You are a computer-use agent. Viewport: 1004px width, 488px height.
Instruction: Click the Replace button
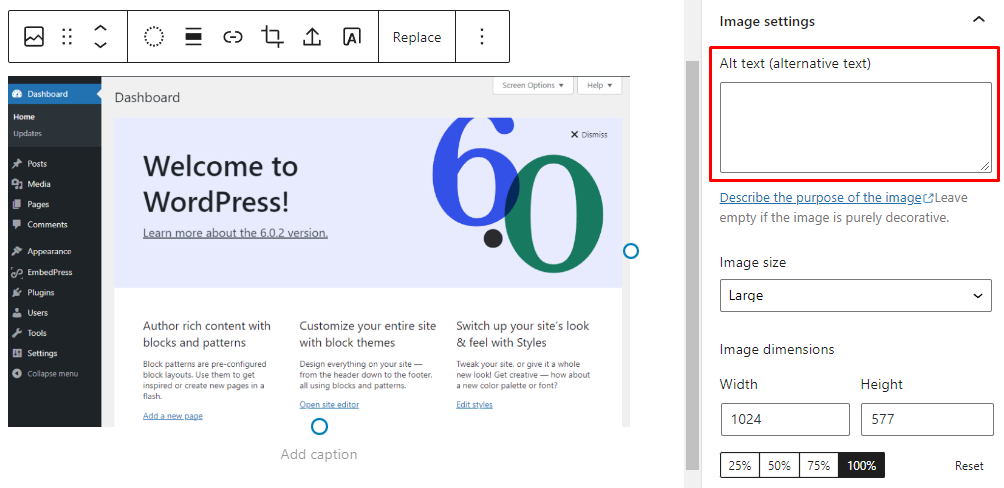point(417,37)
